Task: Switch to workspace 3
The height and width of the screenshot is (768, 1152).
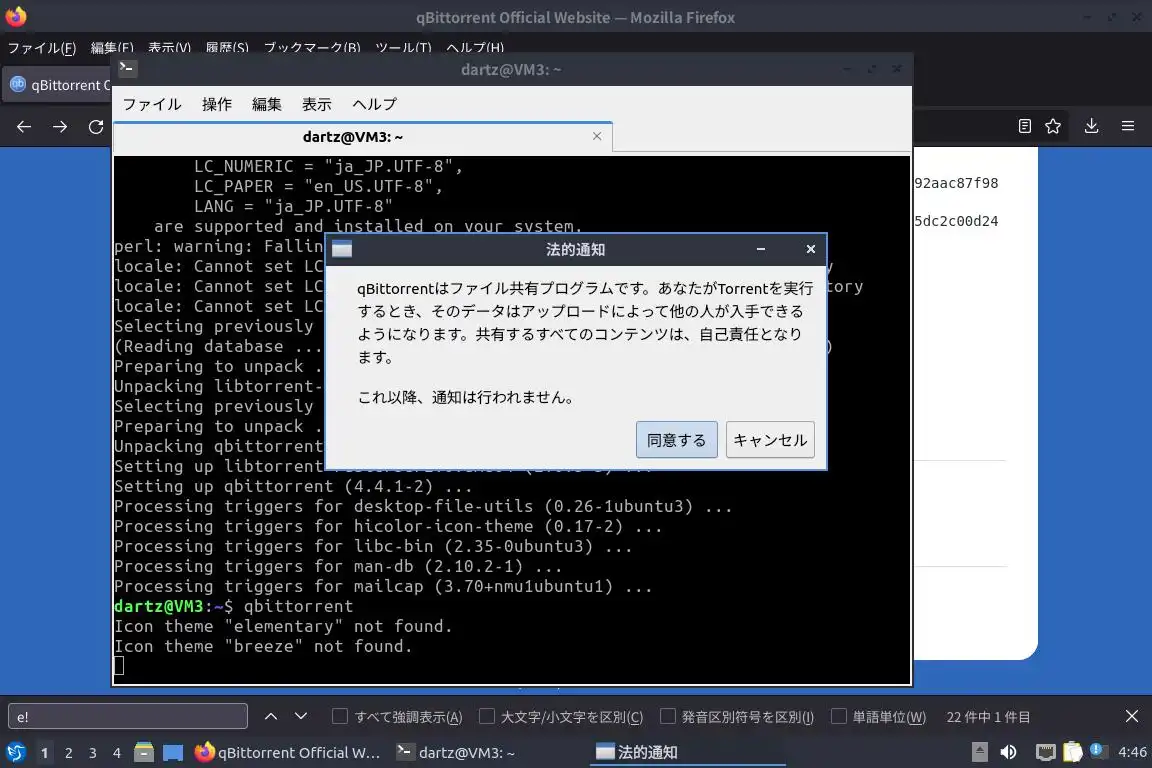Action: tap(93, 753)
